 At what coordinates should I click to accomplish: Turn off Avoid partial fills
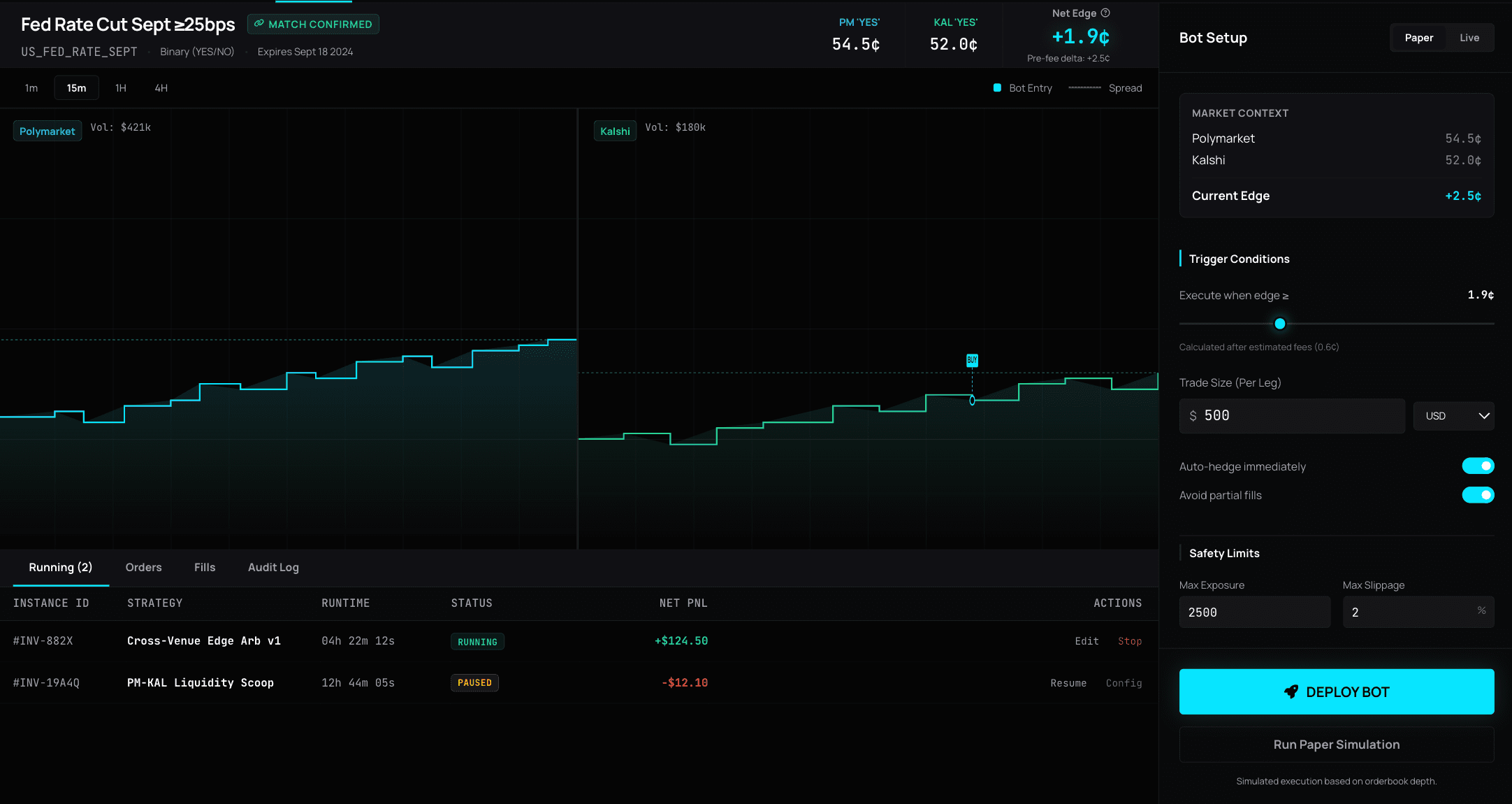[x=1478, y=495]
